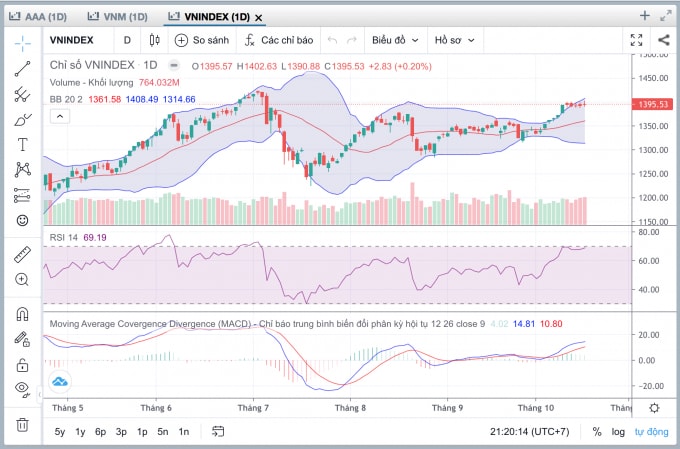The height and width of the screenshot is (449, 680).
Task: Choose the pitchfork drawing tool
Action: coord(23,94)
